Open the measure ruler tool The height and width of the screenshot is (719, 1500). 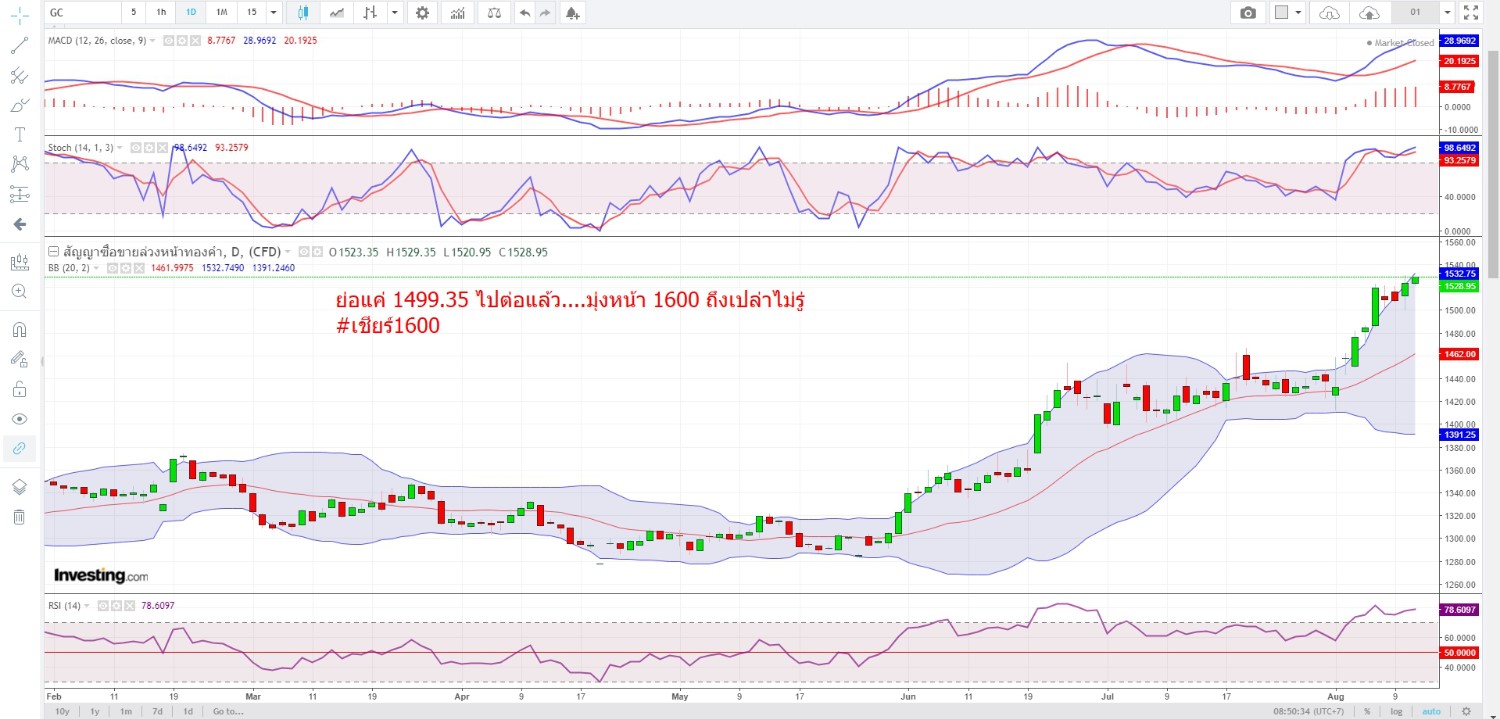pyautogui.click(x=19, y=263)
